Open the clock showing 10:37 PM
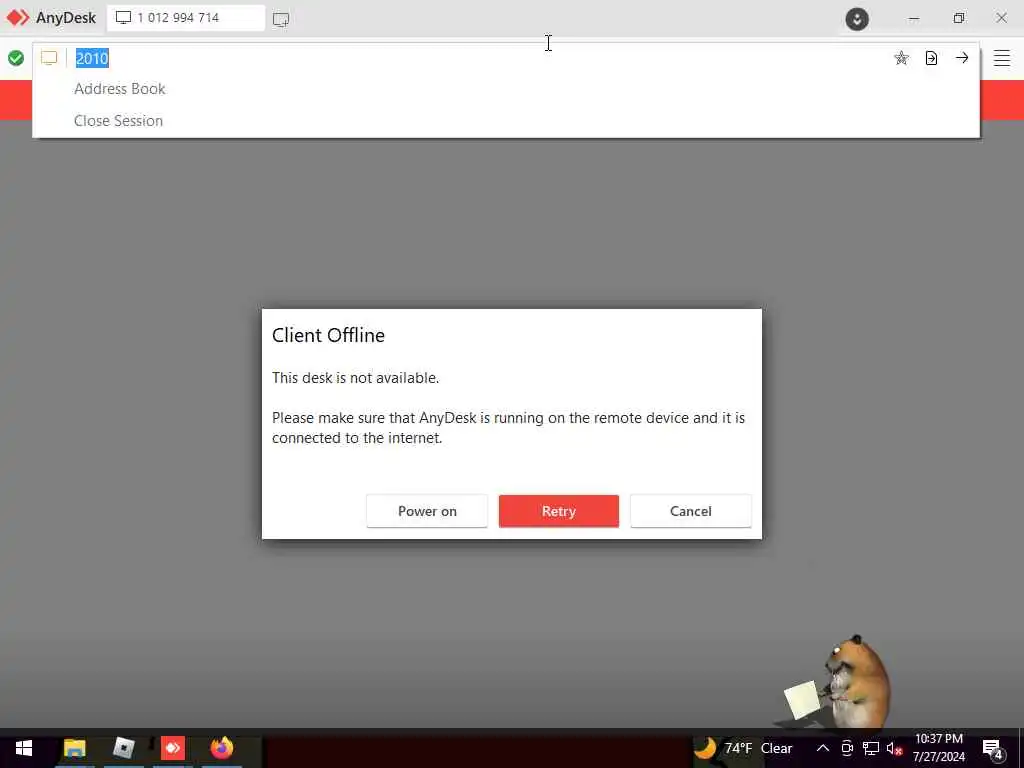1024x768 pixels. coord(939,748)
